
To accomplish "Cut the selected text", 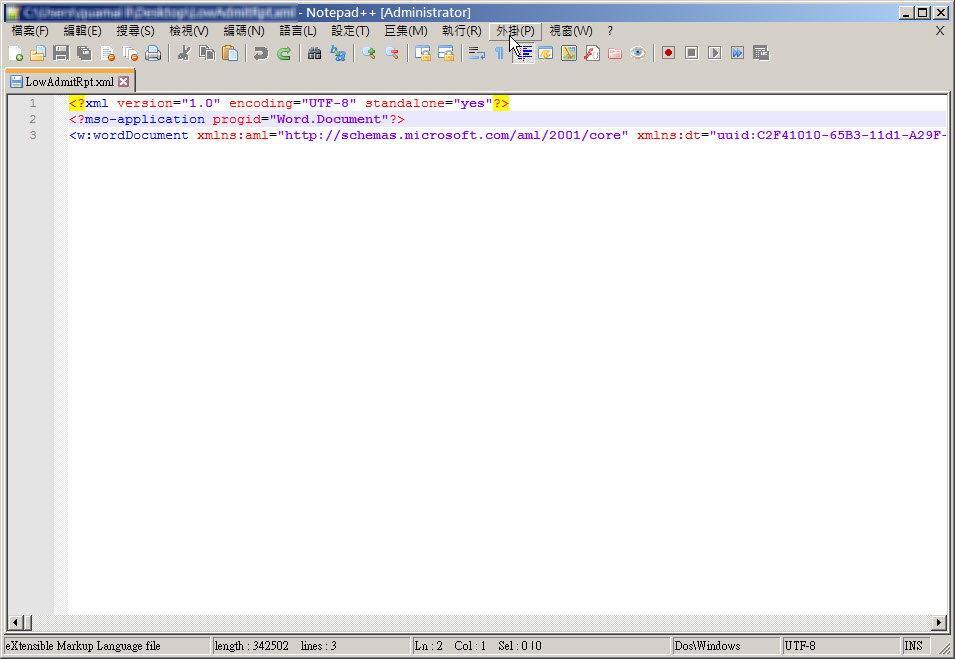I will (x=184, y=53).
